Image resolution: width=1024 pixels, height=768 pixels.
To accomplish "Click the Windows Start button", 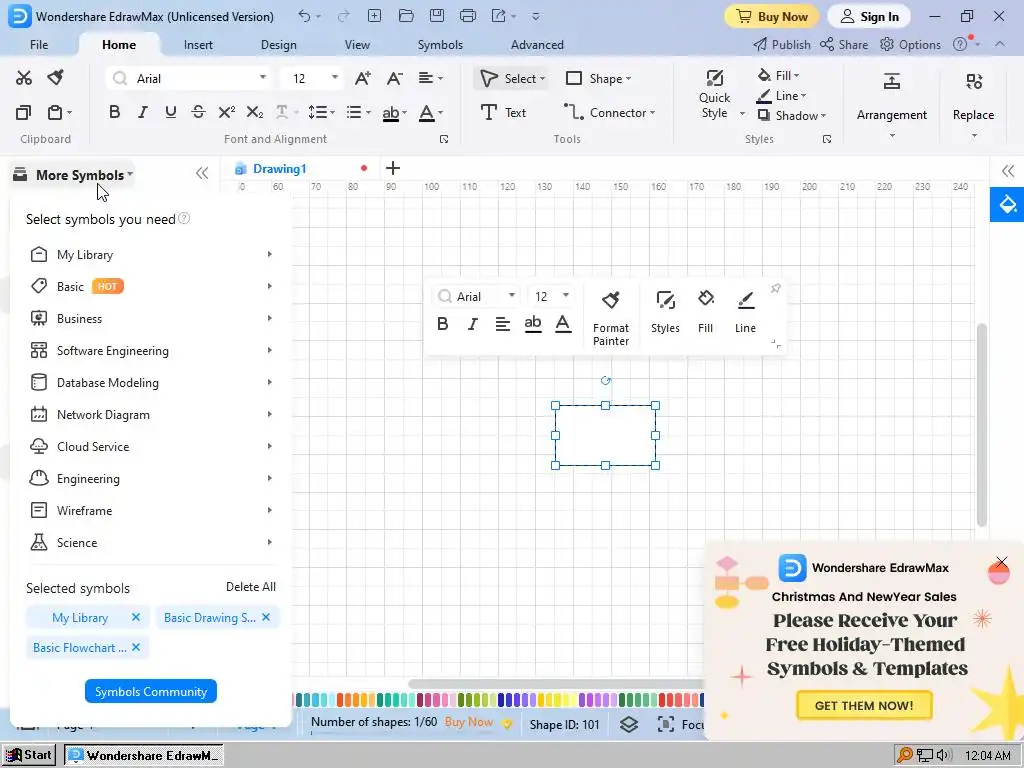I will click(x=28, y=755).
